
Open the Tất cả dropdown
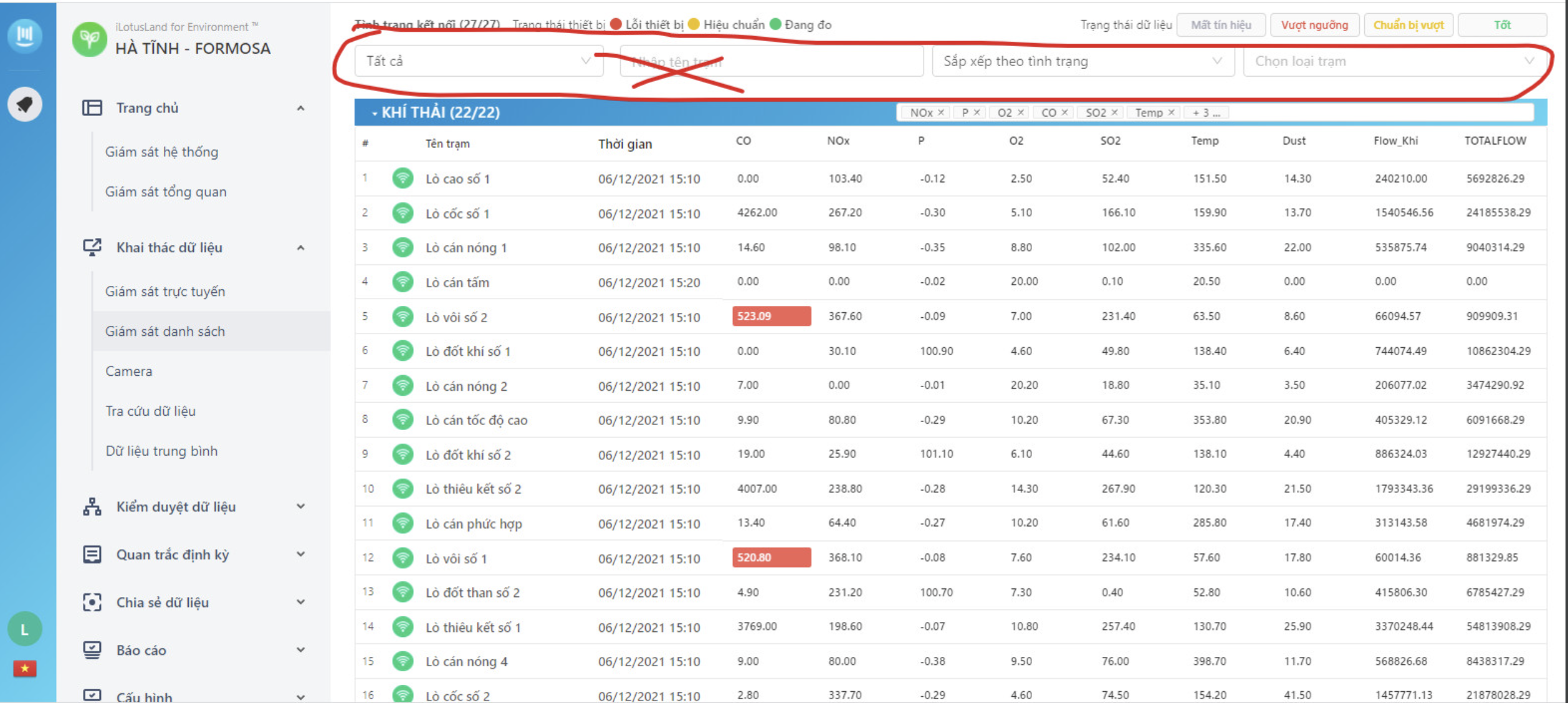[479, 61]
